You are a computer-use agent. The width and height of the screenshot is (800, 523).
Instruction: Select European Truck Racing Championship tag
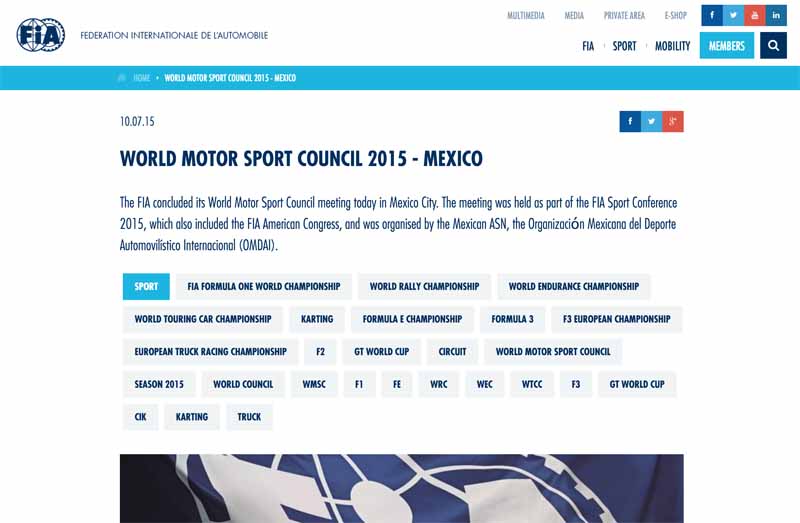210,352
